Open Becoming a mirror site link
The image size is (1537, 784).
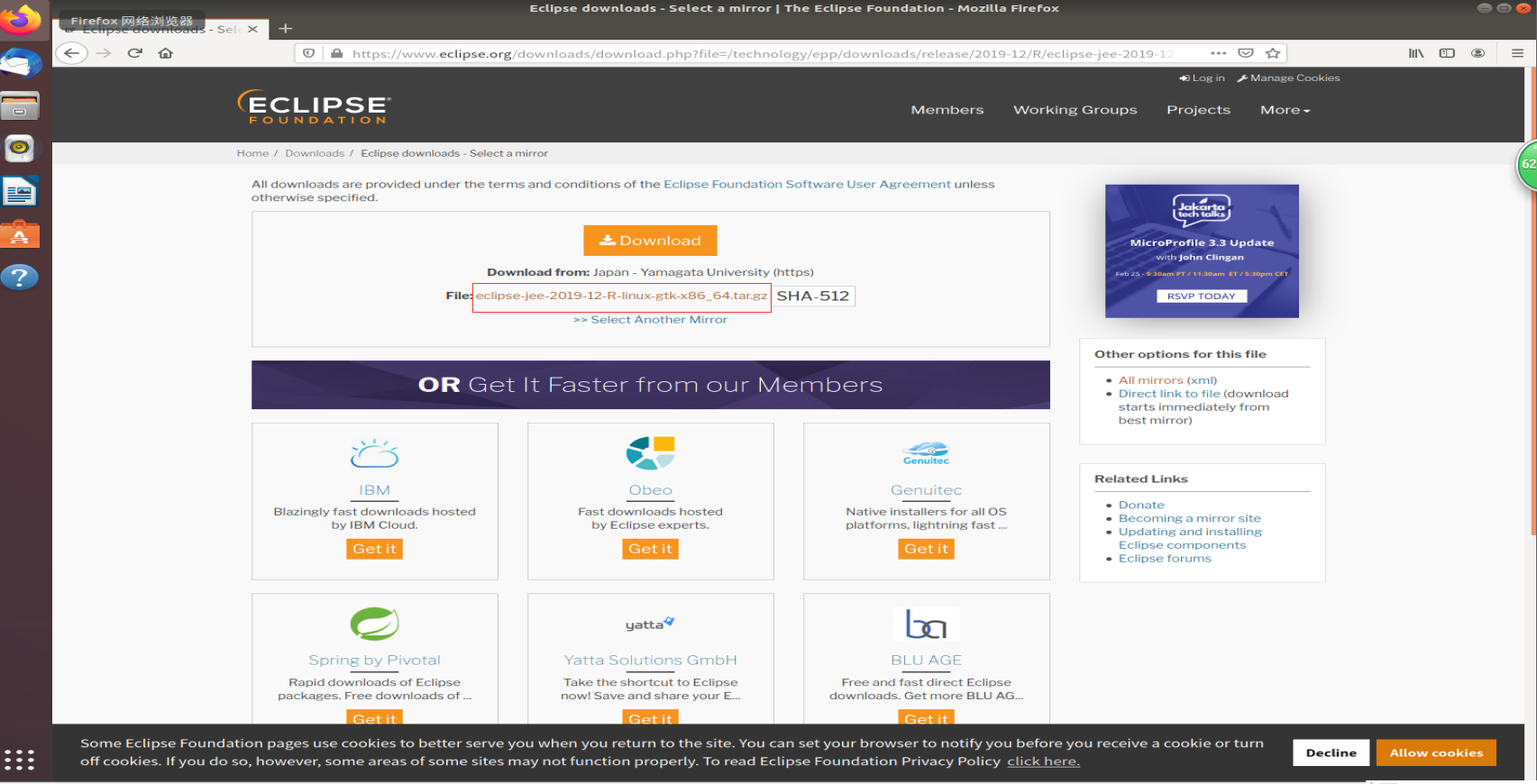click(1190, 519)
